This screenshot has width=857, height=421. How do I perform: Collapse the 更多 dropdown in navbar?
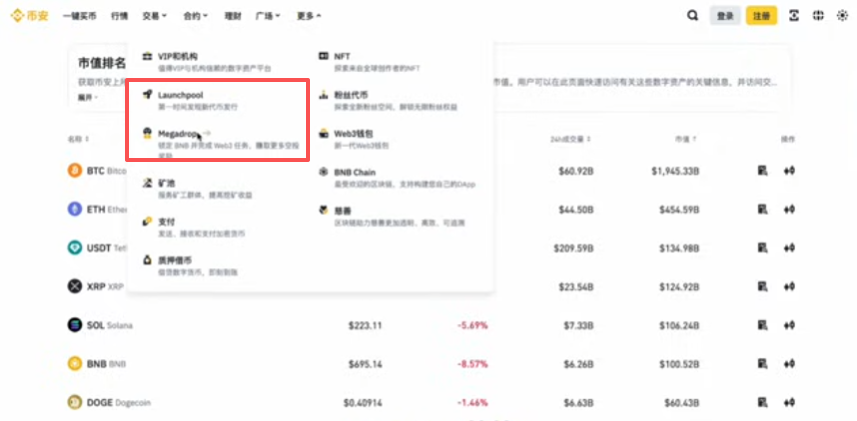(x=309, y=16)
